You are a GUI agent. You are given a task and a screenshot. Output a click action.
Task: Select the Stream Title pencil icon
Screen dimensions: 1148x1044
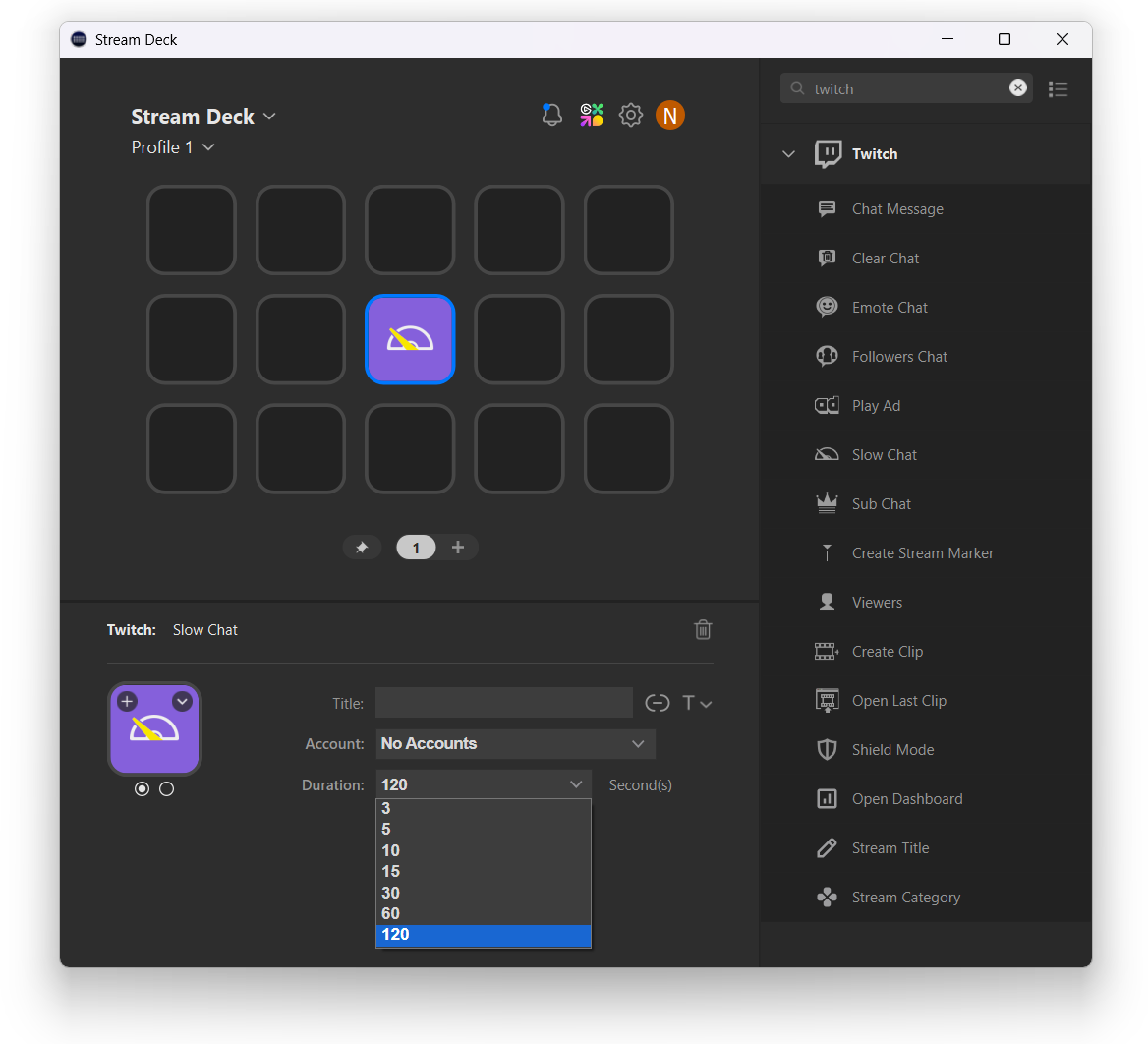pyautogui.click(x=827, y=847)
